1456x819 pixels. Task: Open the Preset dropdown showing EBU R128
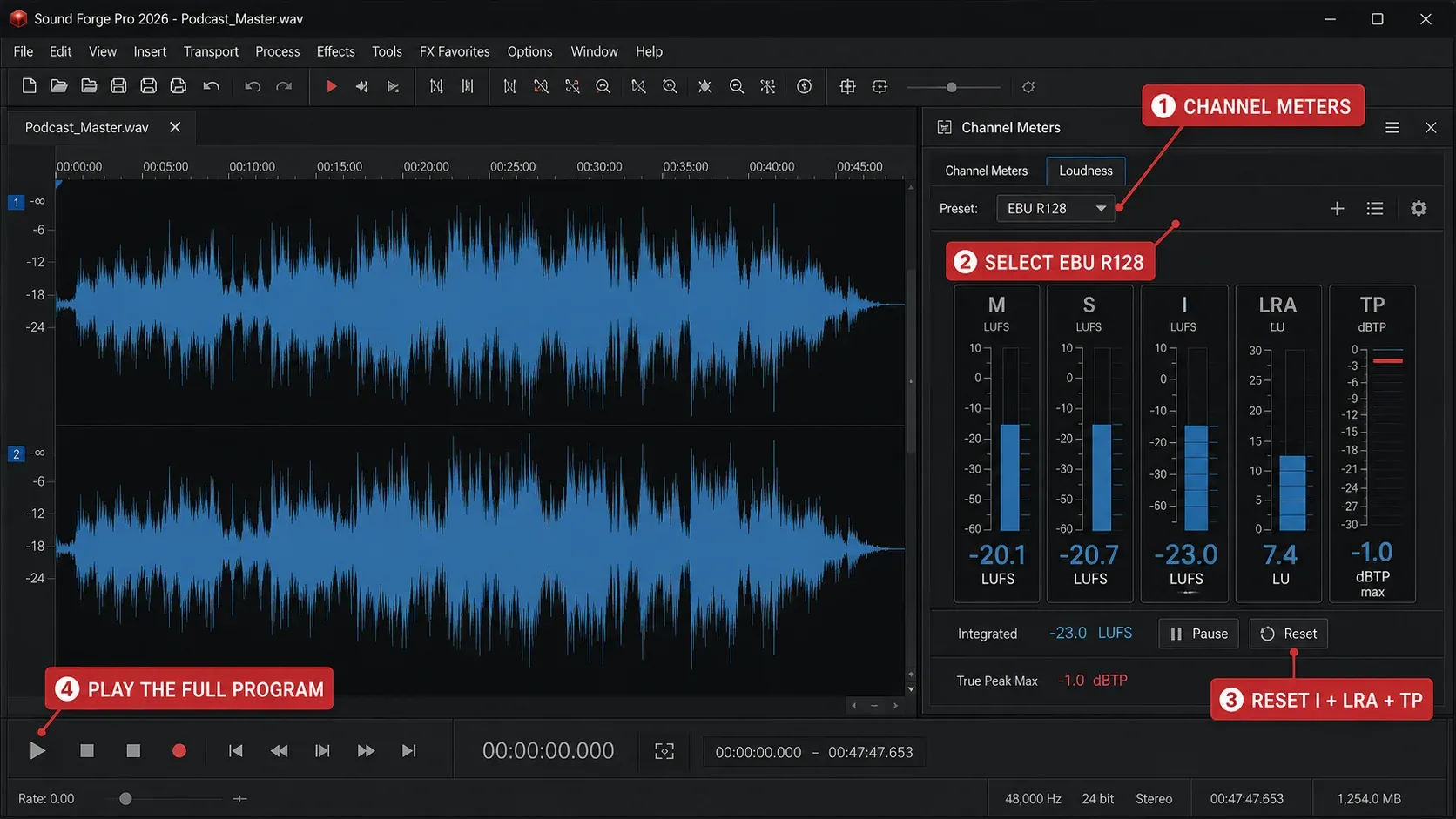click(x=1055, y=209)
